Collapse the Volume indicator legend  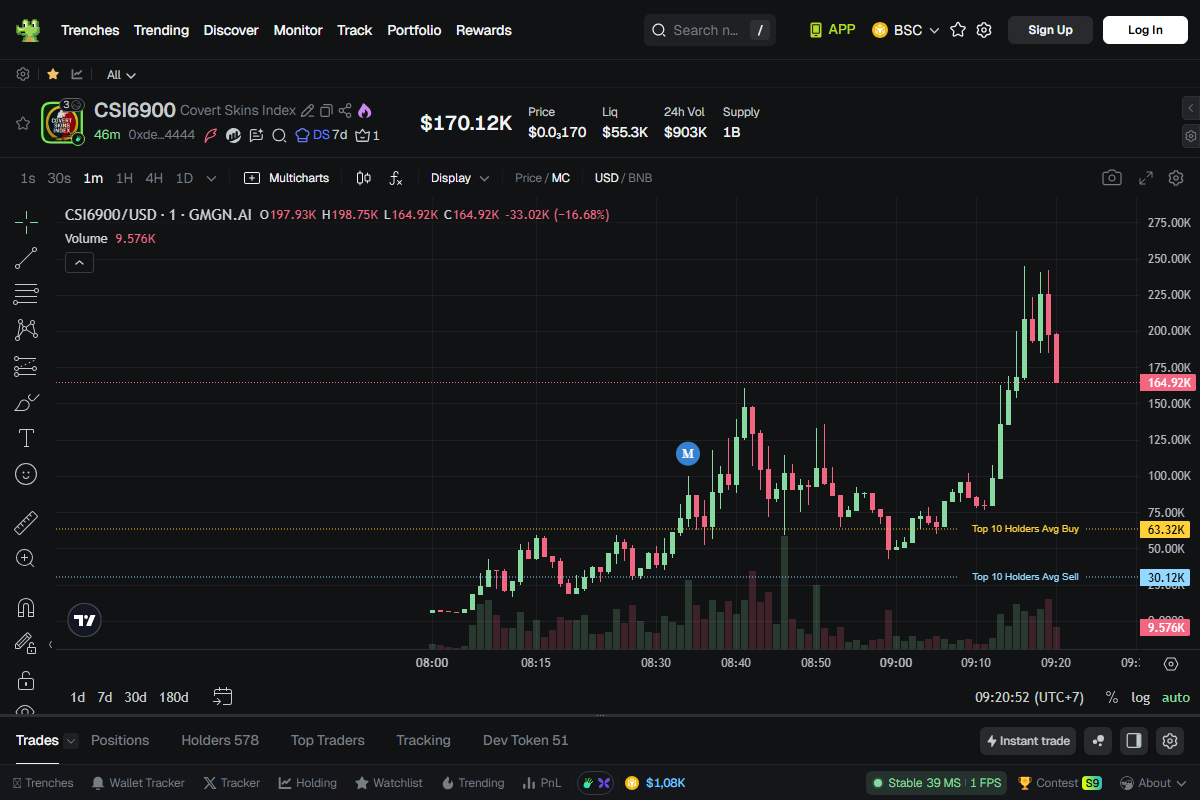coord(79,262)
